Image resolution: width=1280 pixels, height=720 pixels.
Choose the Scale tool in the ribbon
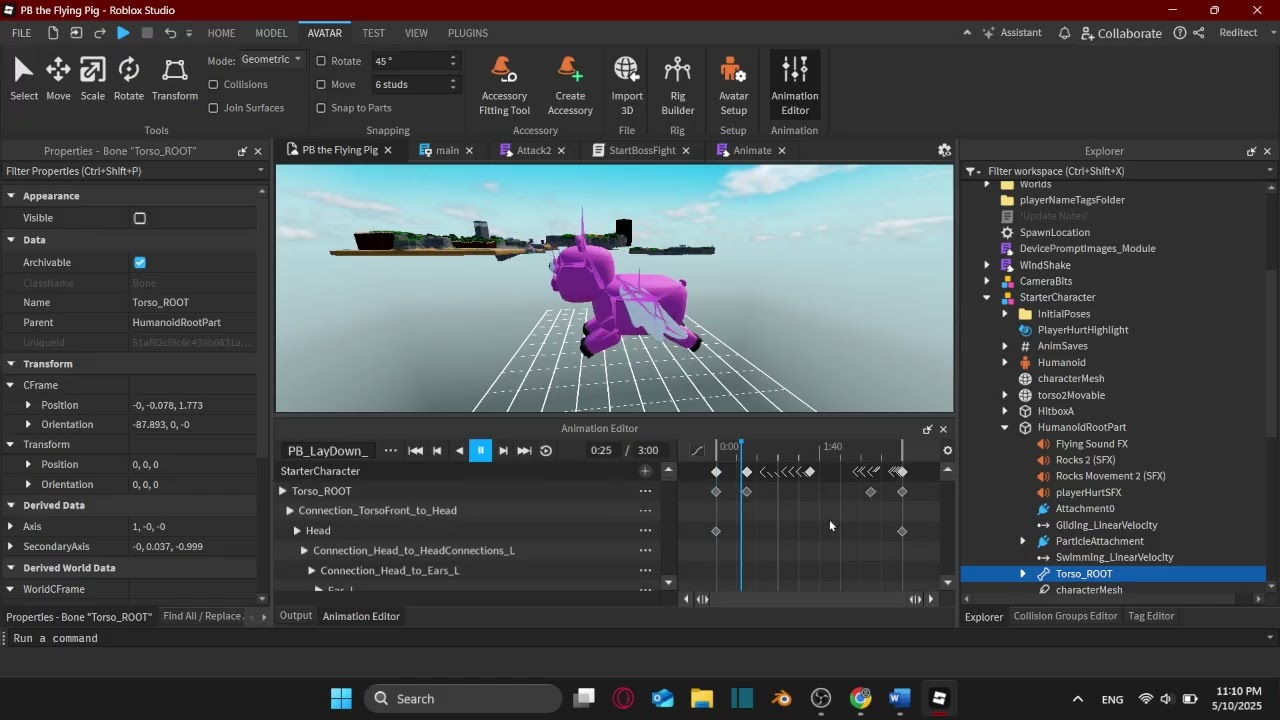tap(93, 79)
